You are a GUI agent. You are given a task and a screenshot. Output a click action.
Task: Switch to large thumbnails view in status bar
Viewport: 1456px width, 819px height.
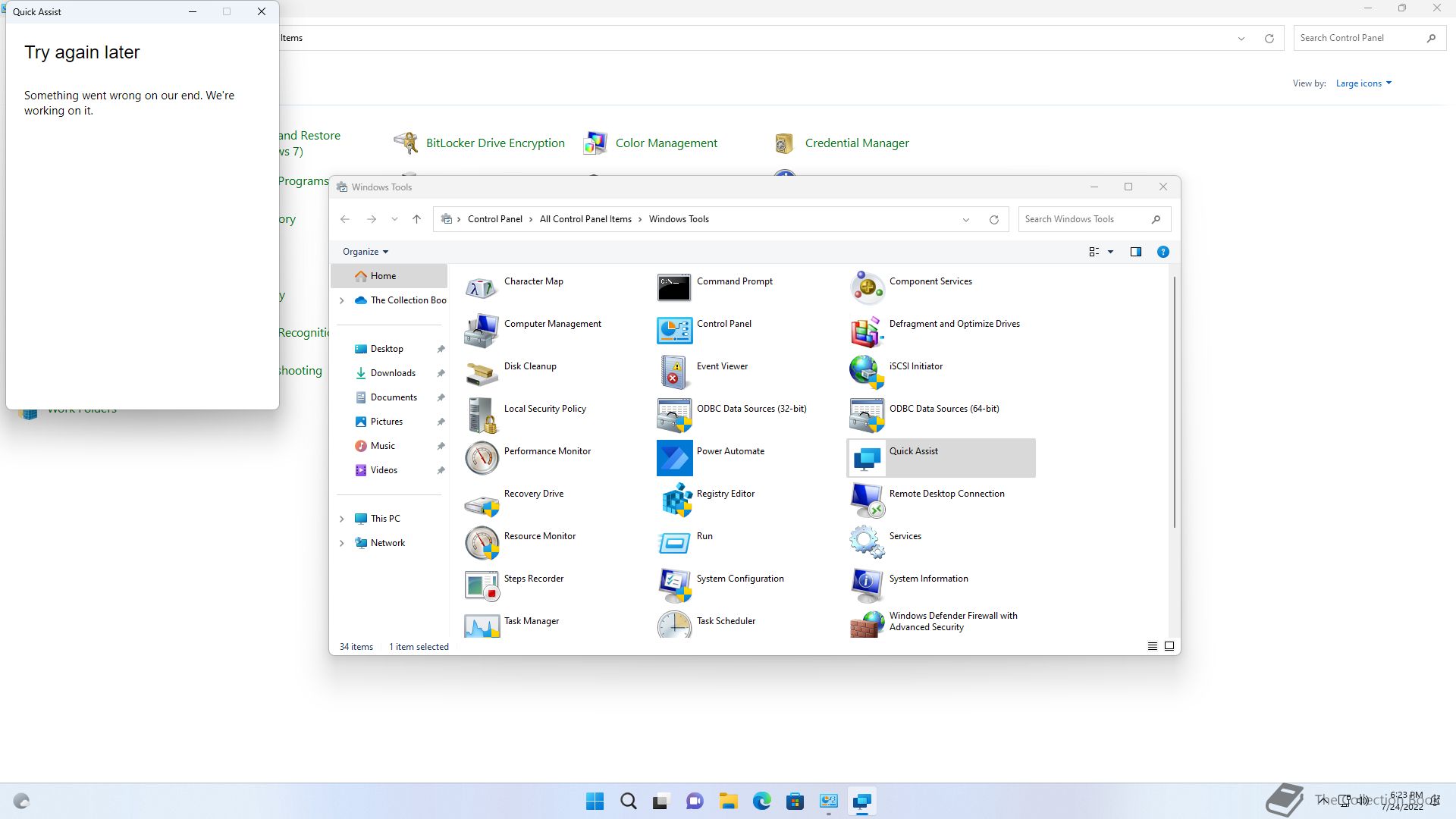[1169, 646]
